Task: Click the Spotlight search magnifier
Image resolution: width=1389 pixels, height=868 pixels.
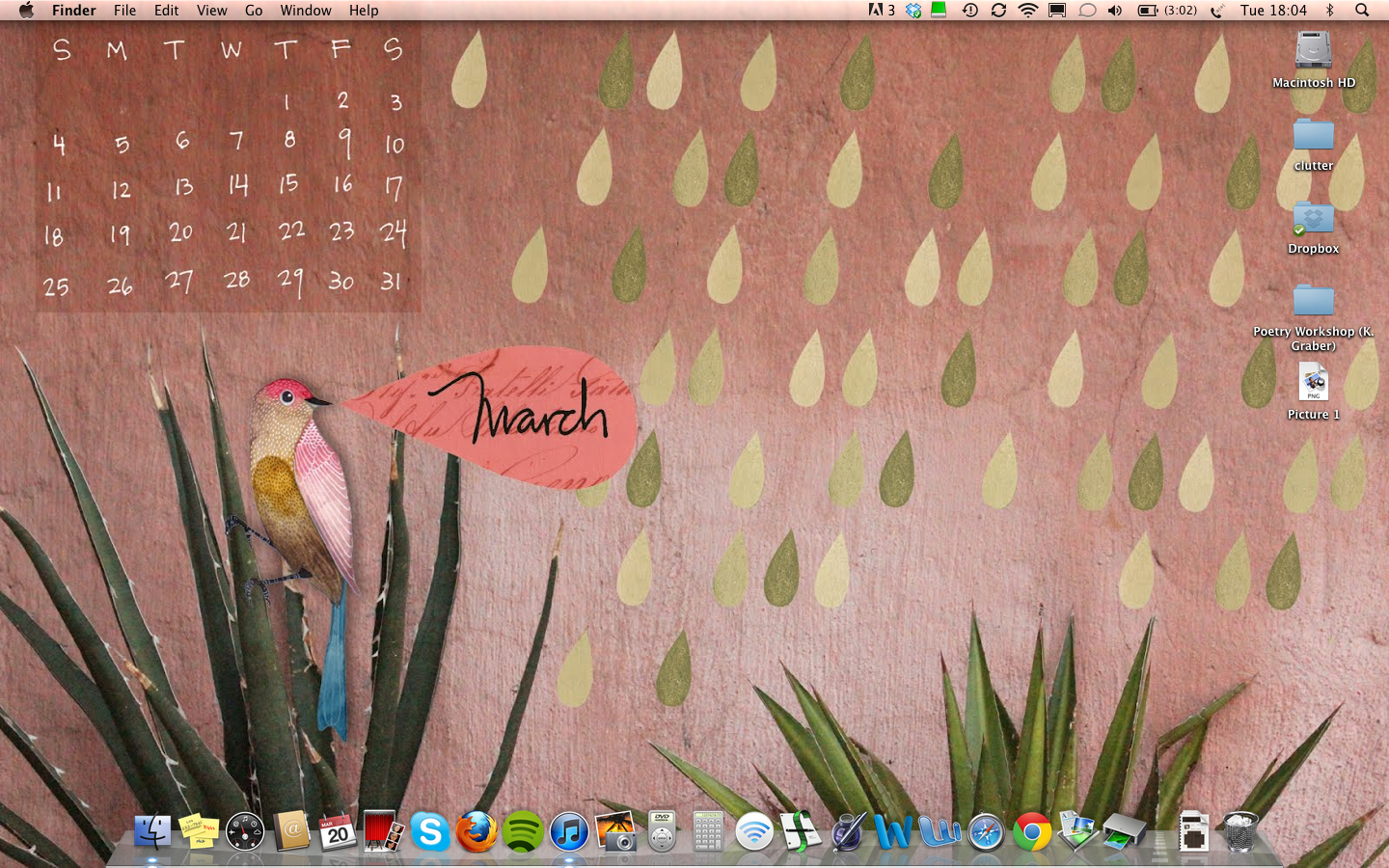Action: 1362,11
